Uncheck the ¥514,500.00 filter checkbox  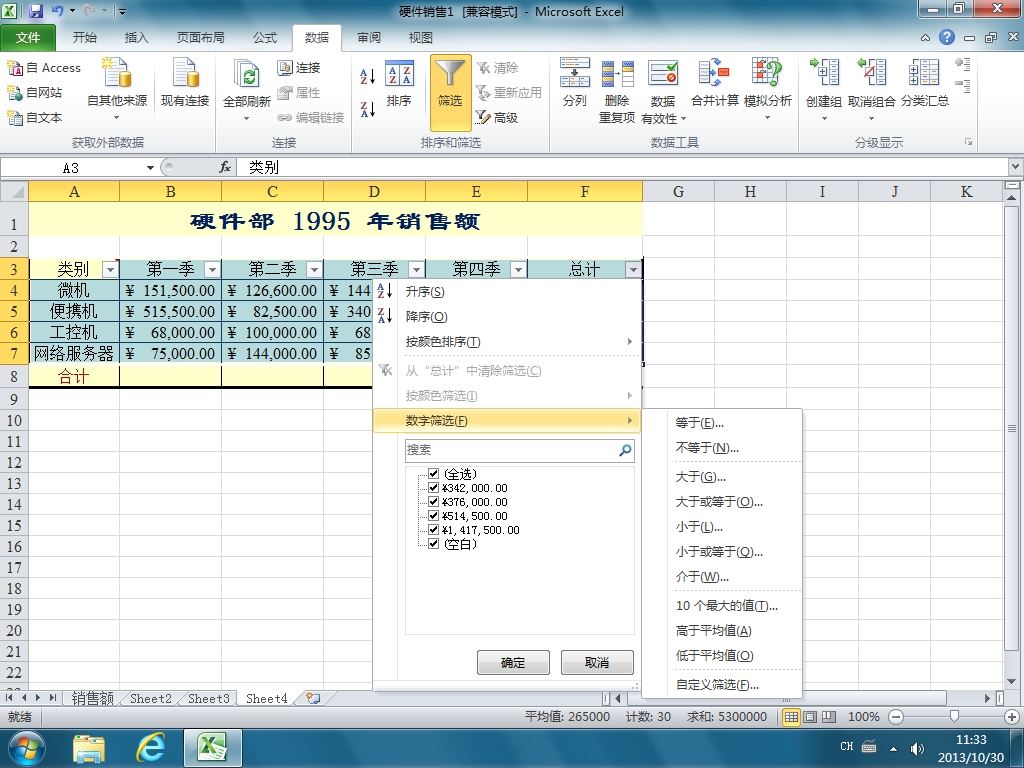pyautogui.click(x=433, y=516)
